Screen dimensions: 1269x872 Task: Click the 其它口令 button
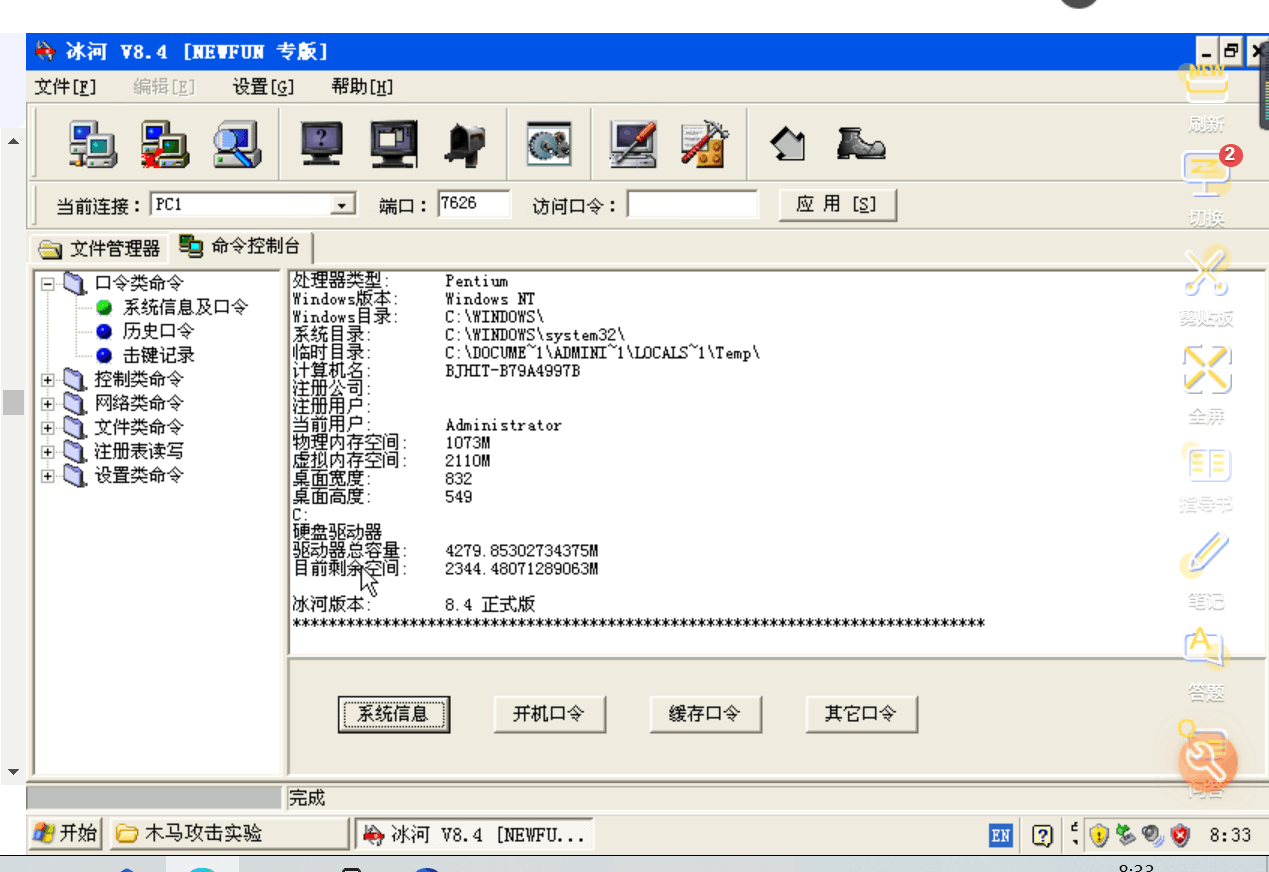pos(861,714)
